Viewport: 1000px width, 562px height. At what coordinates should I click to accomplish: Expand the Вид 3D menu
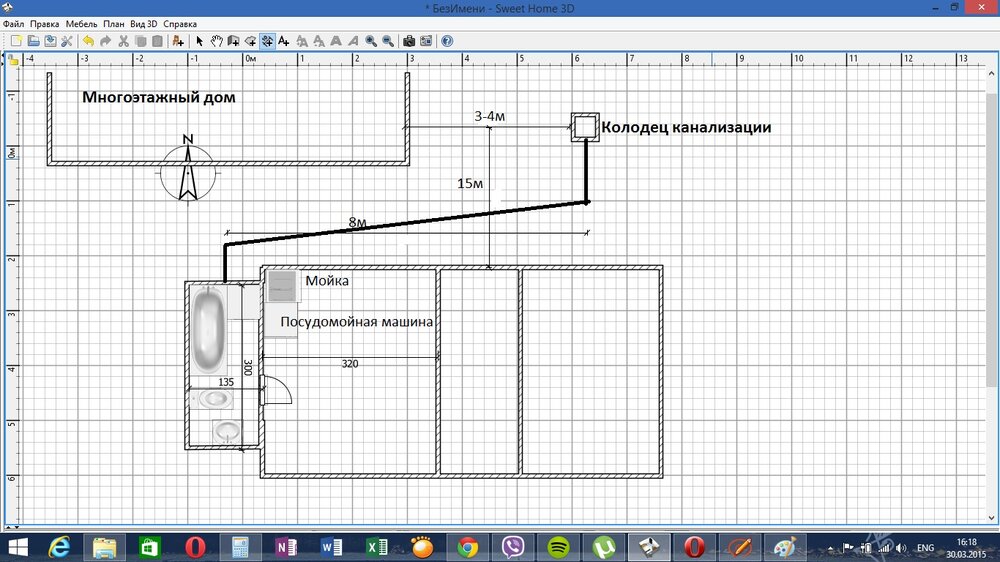144,23
